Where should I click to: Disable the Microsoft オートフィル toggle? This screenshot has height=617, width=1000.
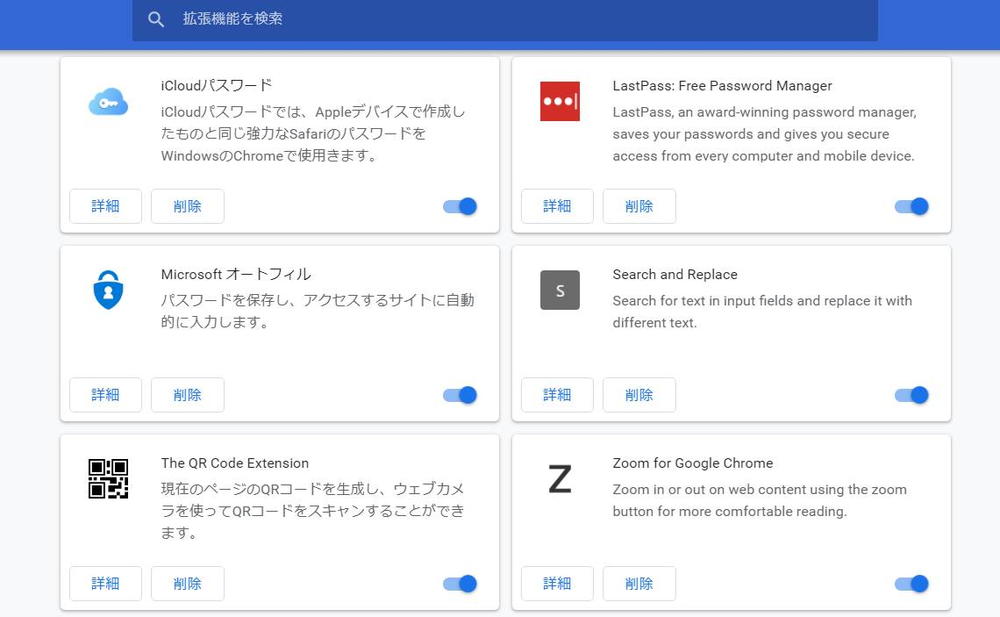(x=460, y=395)
